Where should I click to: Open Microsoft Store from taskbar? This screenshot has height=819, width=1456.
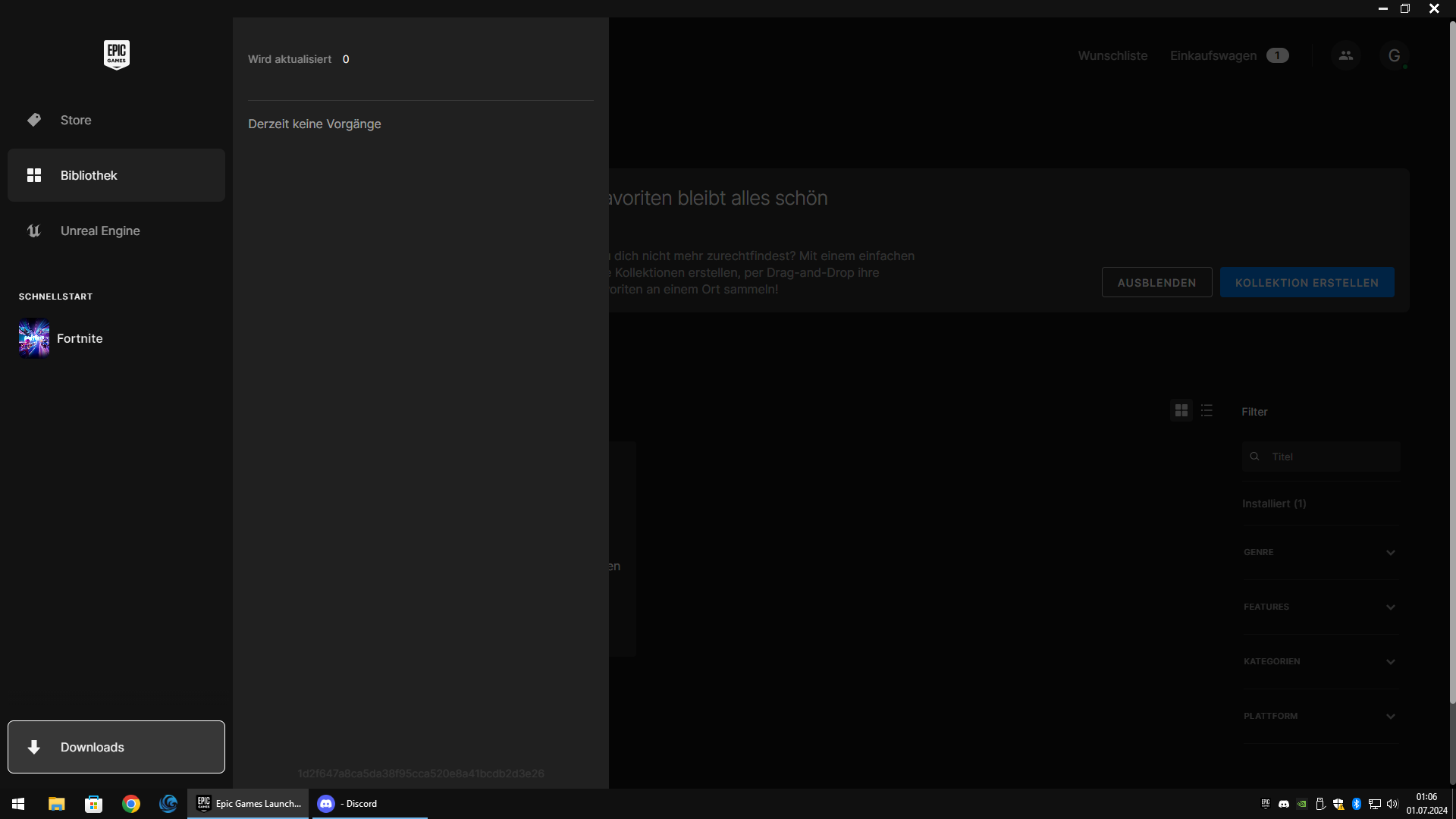coord(93,804)
